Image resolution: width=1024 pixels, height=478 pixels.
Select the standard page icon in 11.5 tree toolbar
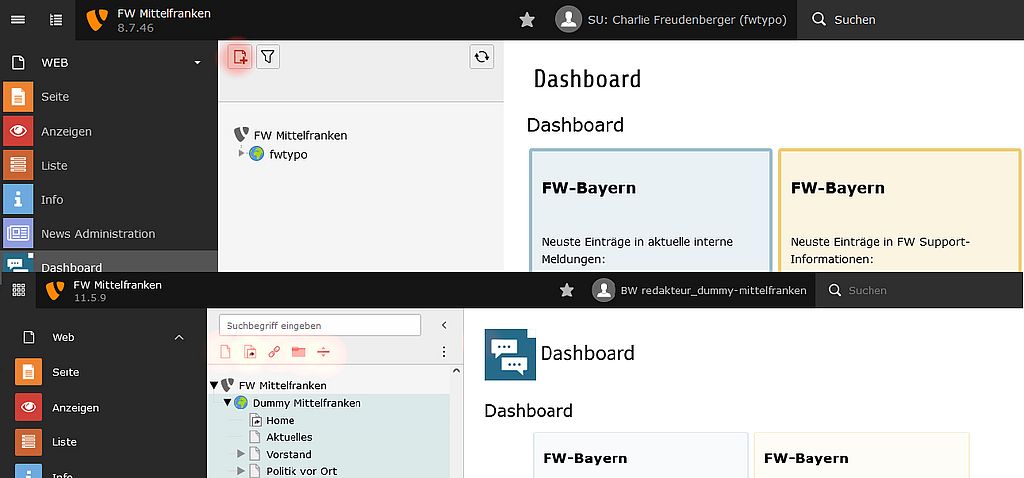coord(225,352)
